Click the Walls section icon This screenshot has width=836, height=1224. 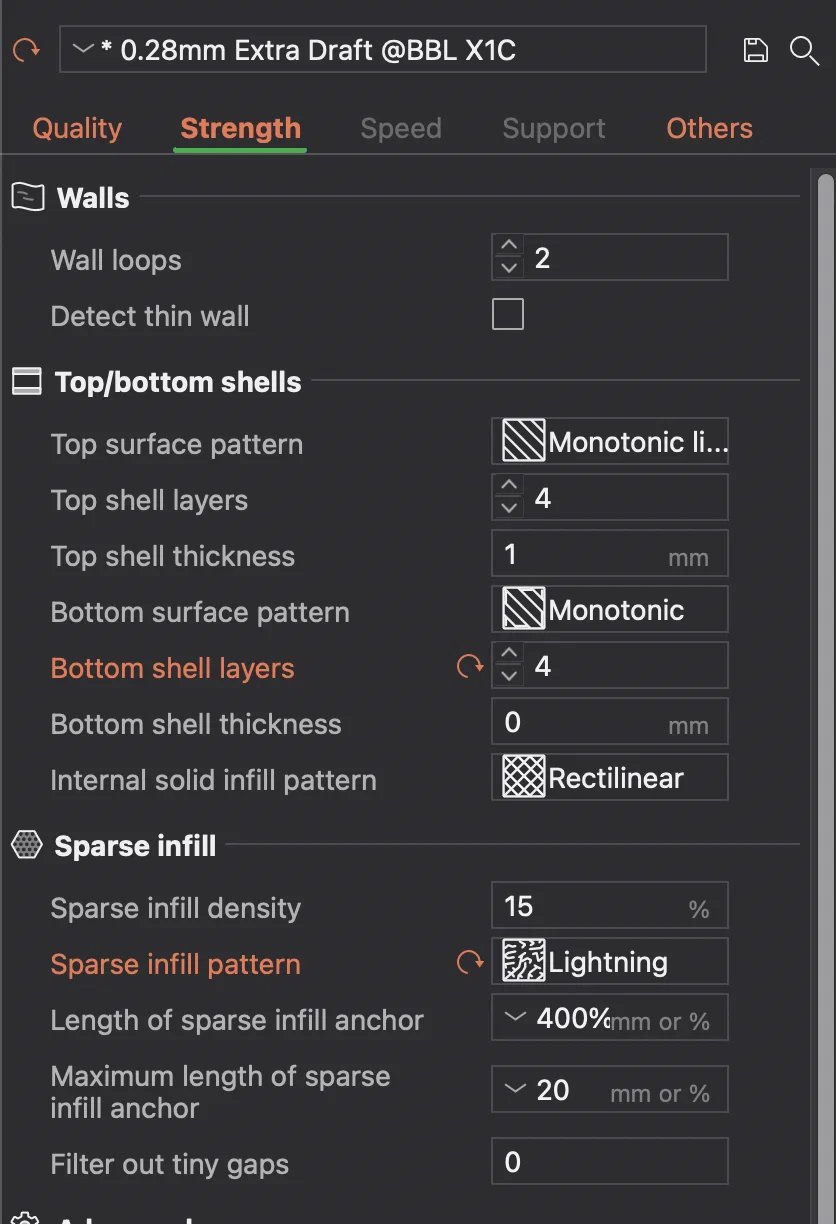pos(28,197)
